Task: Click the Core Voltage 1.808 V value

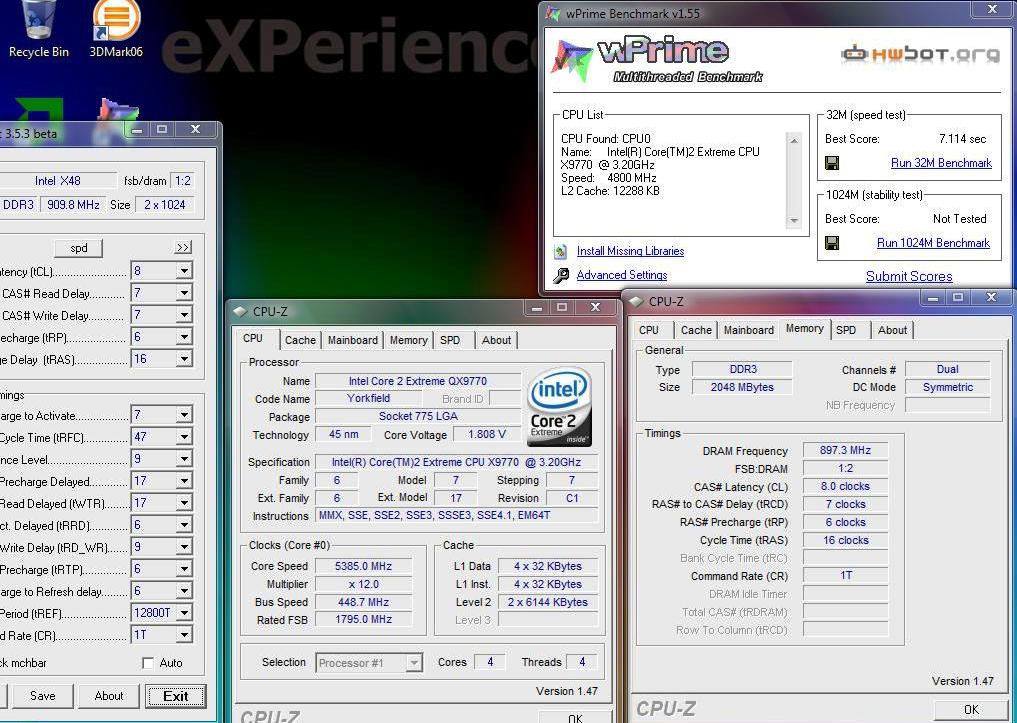Action: pyautogui.click(x=486, y=434)
